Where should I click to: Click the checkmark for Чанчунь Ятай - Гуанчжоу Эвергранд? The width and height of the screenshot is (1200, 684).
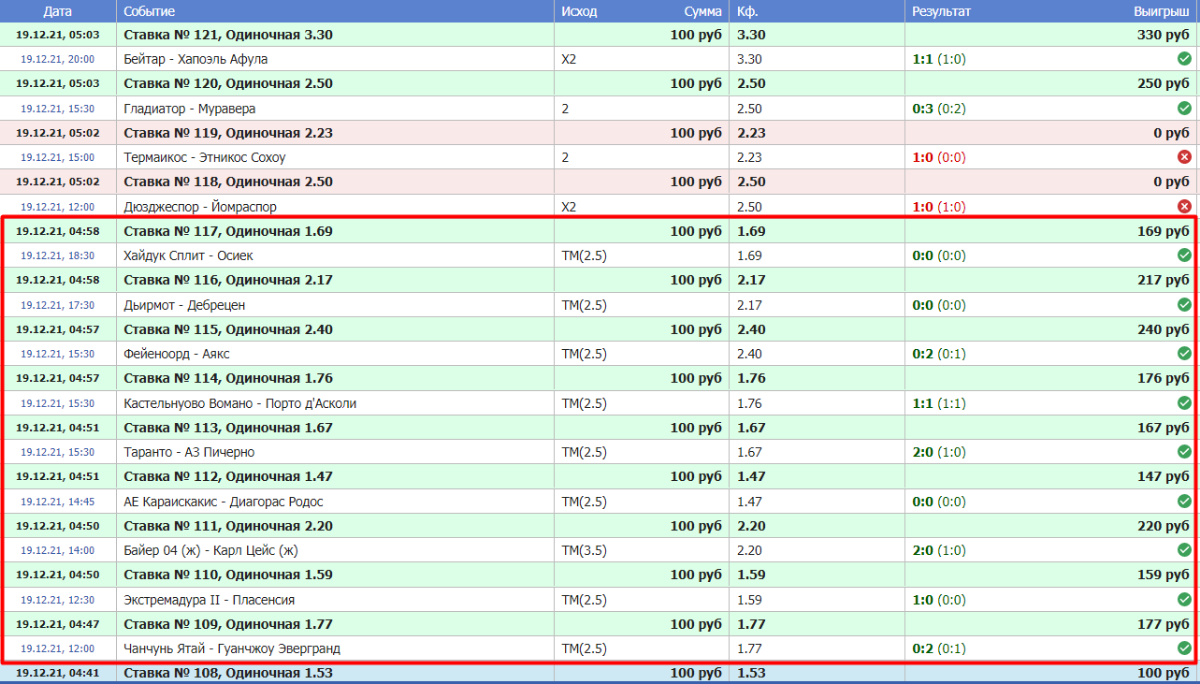pyautogui.click(x=1184, y=648)
